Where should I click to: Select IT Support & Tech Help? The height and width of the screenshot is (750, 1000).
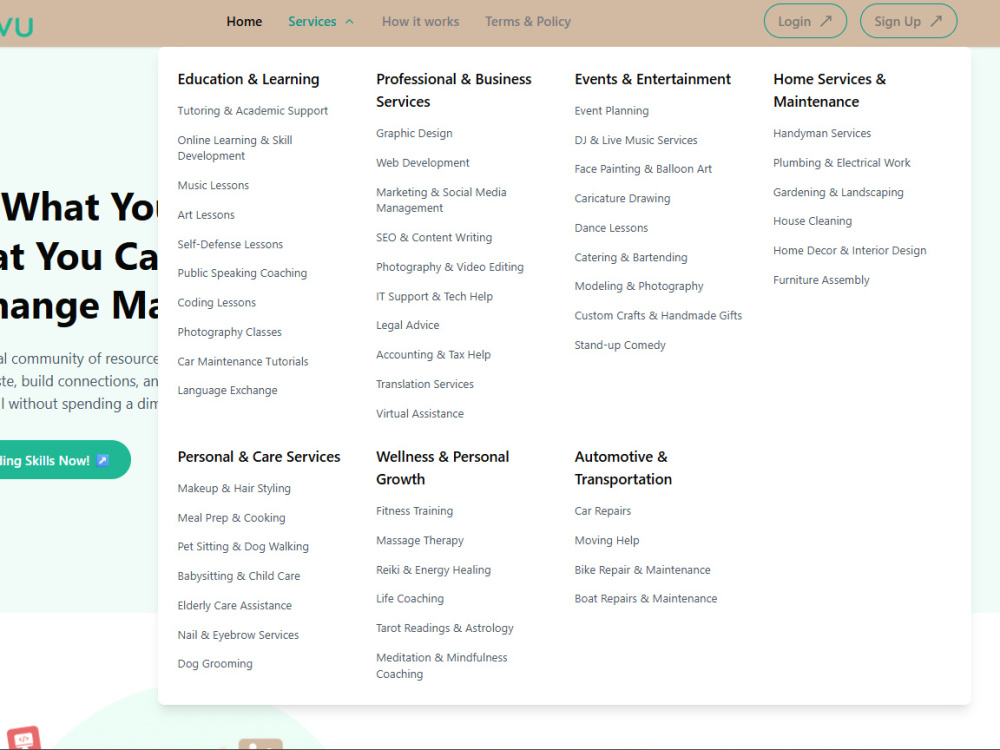tap(434, 296)
